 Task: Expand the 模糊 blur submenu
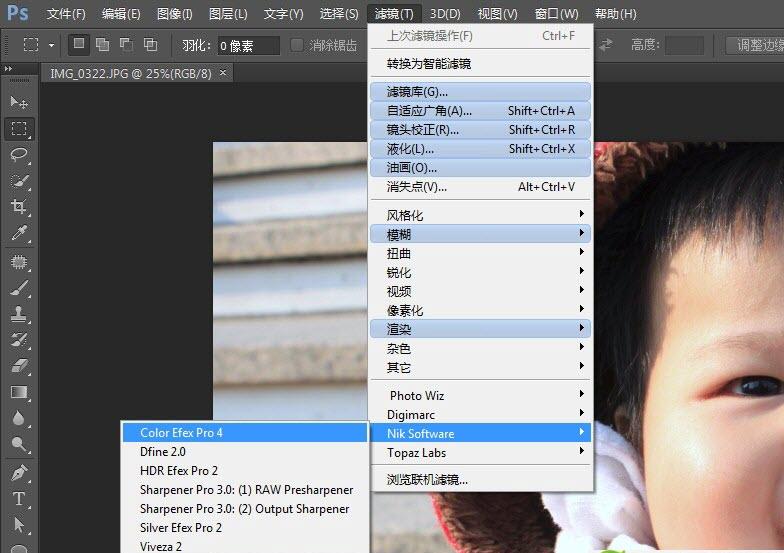480,234
